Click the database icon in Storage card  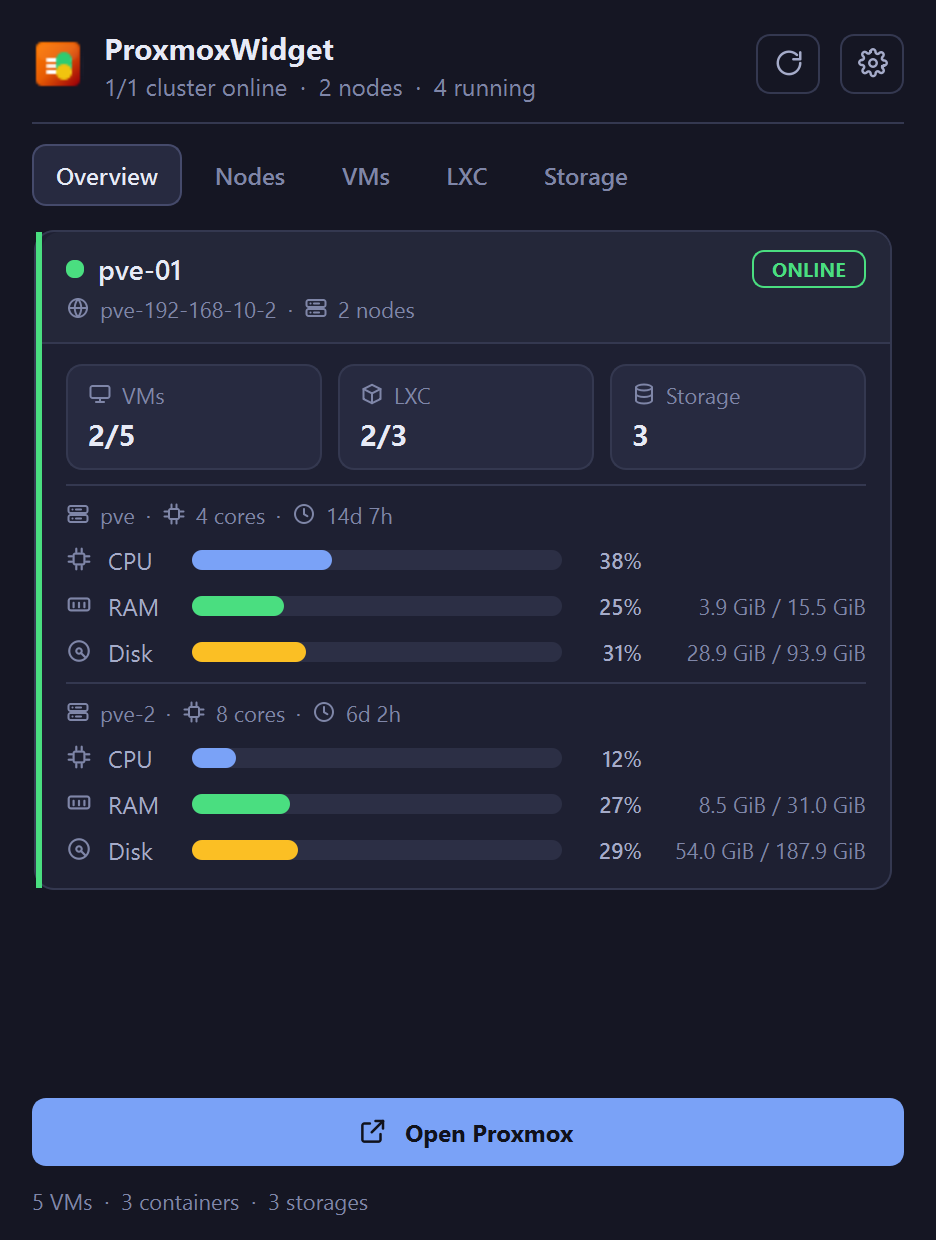pyautogui.click(x=643, y=395)
